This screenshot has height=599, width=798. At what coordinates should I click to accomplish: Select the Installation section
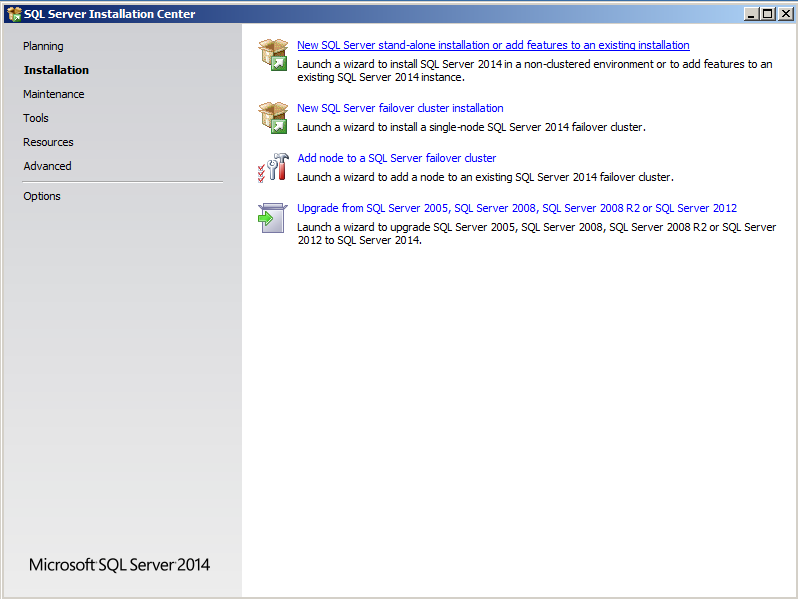tap(56, 70)
